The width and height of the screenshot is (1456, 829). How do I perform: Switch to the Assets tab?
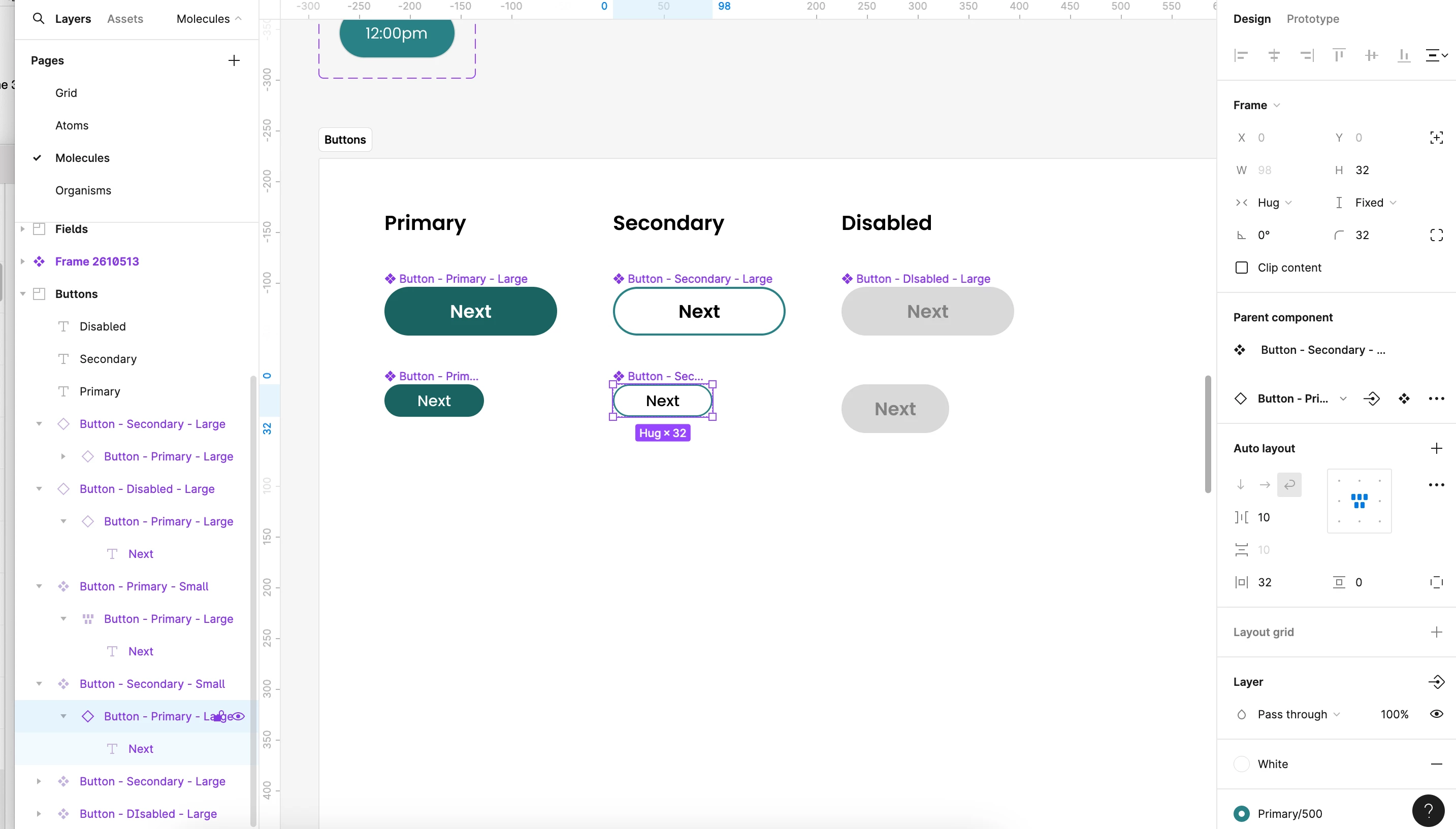click(x=125, y=19)
